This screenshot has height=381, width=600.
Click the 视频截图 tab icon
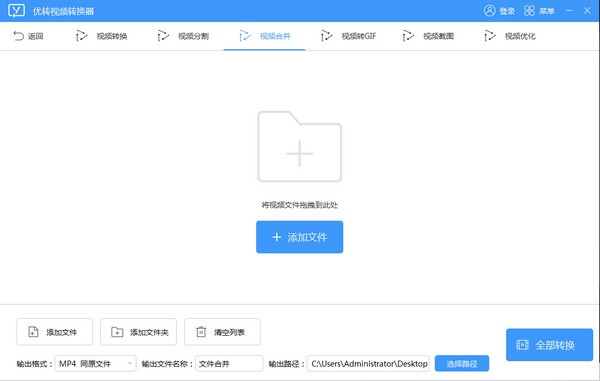pos(408,36)
